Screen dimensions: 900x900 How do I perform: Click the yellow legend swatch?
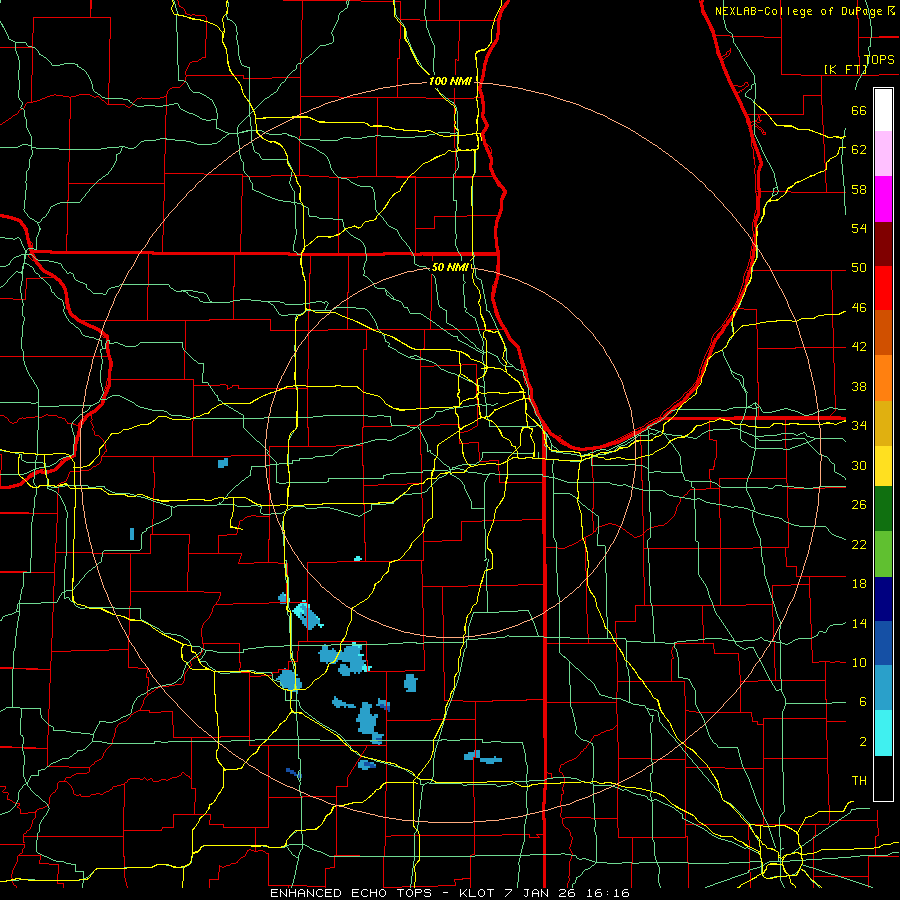pos(883,466)
